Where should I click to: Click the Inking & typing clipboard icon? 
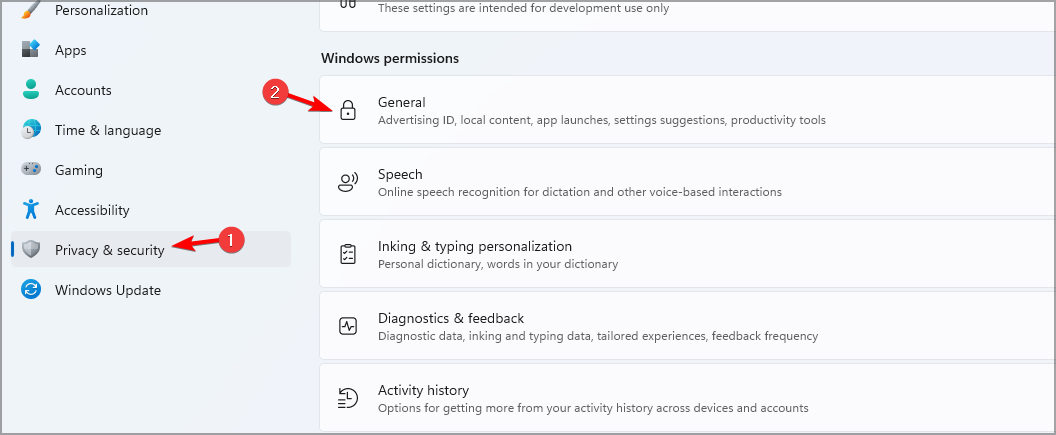tap(347, 254)
